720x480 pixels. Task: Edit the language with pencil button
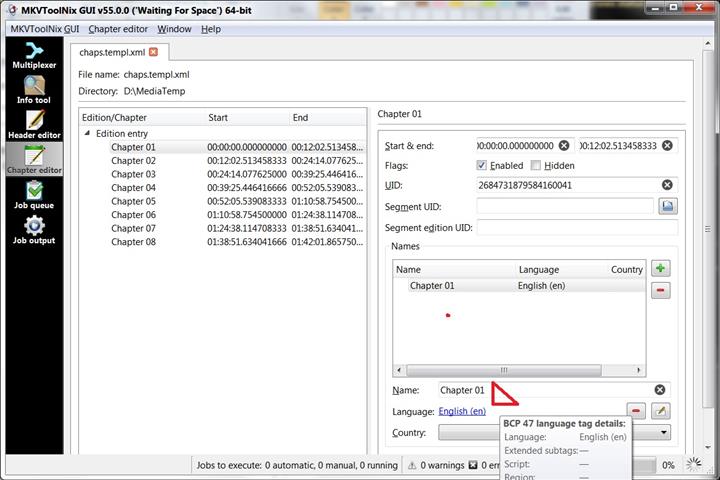[660, 411]
